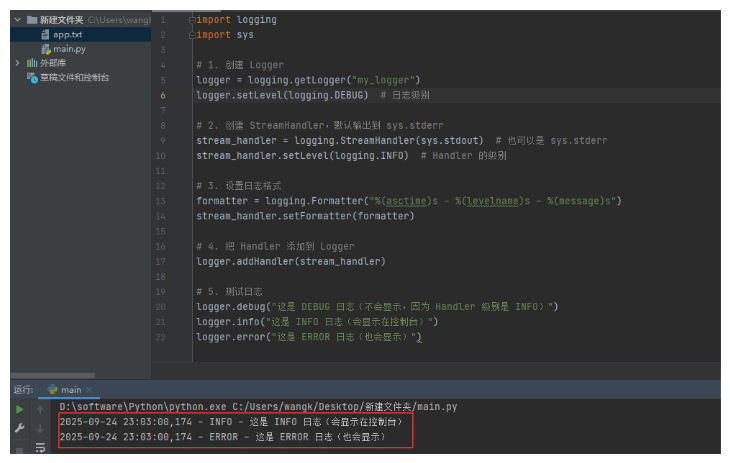
Task: Close the main run tab
Action: point(88,389)
